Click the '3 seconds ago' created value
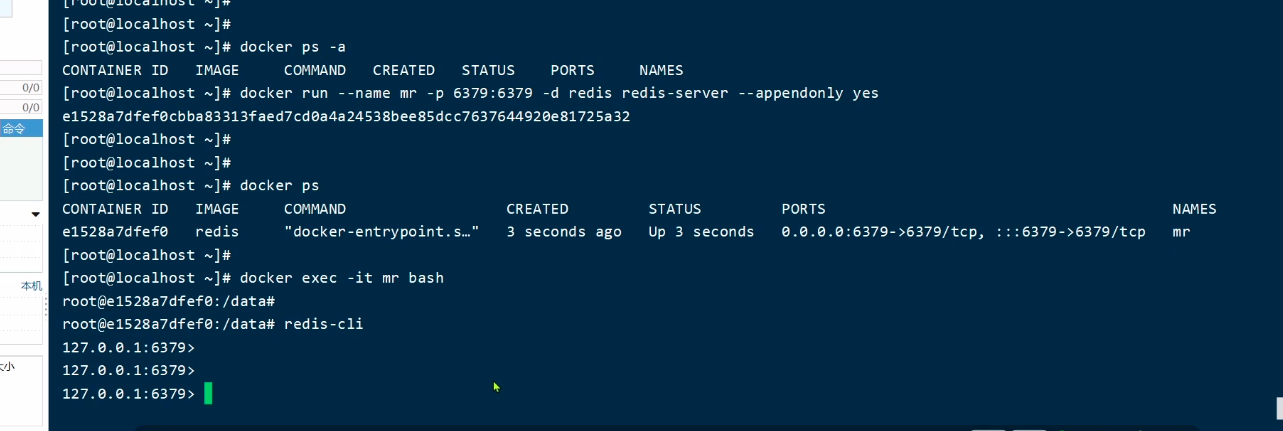Viewport: 1283px width, 431px height. pyautogui.click(x=563, y=232)
